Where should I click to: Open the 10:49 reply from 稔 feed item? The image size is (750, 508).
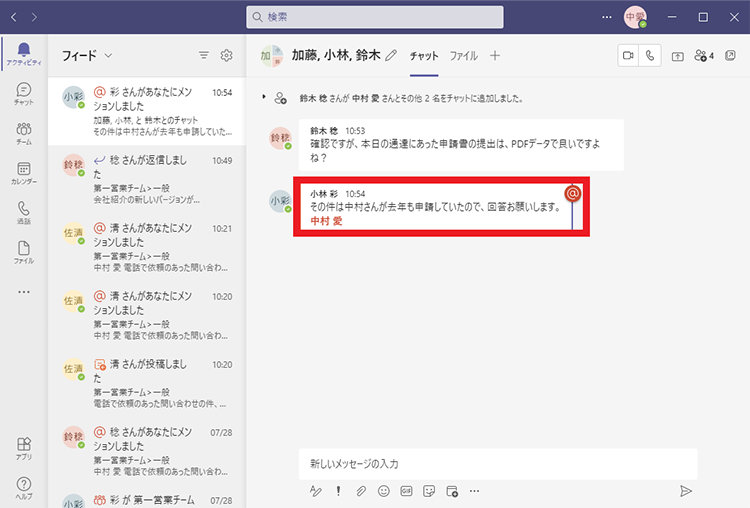(147, 179)
